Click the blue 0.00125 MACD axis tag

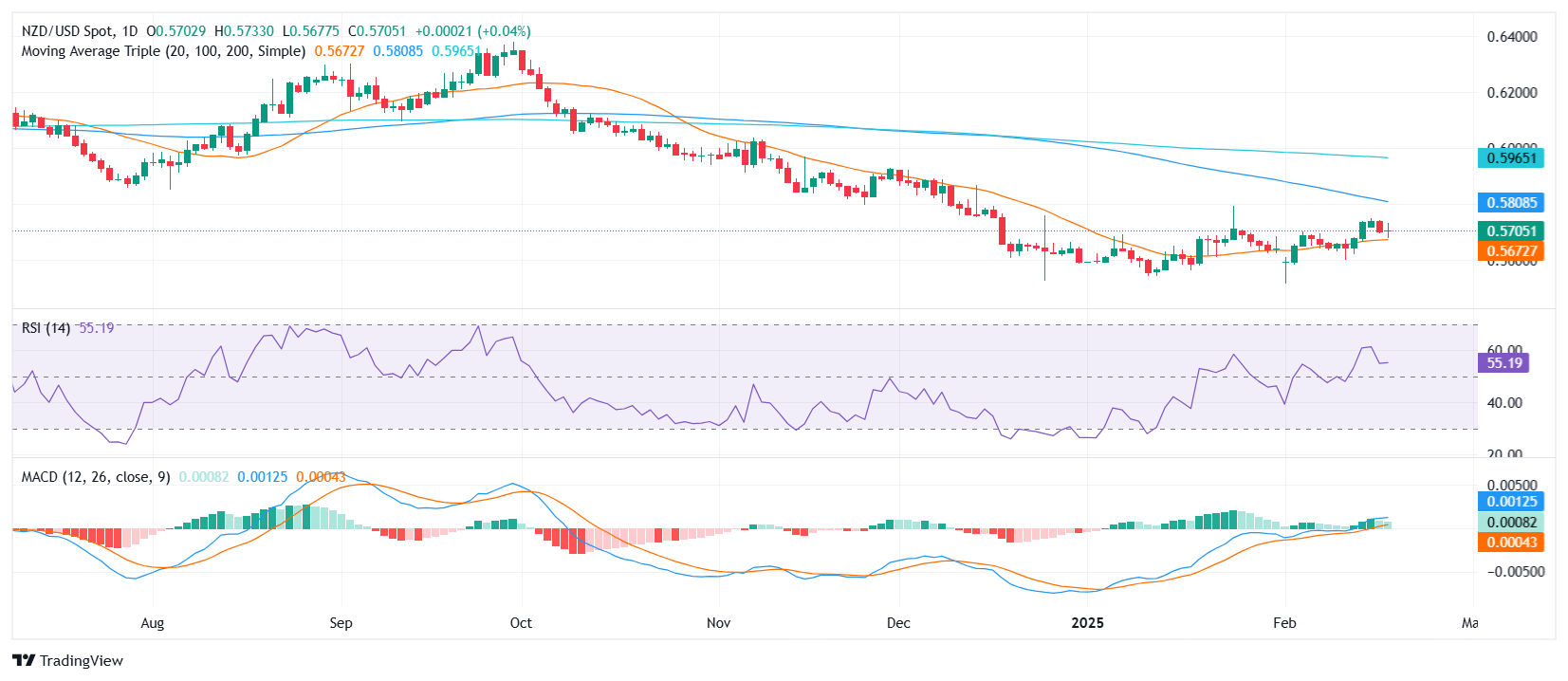click(x=1511, y=502)
